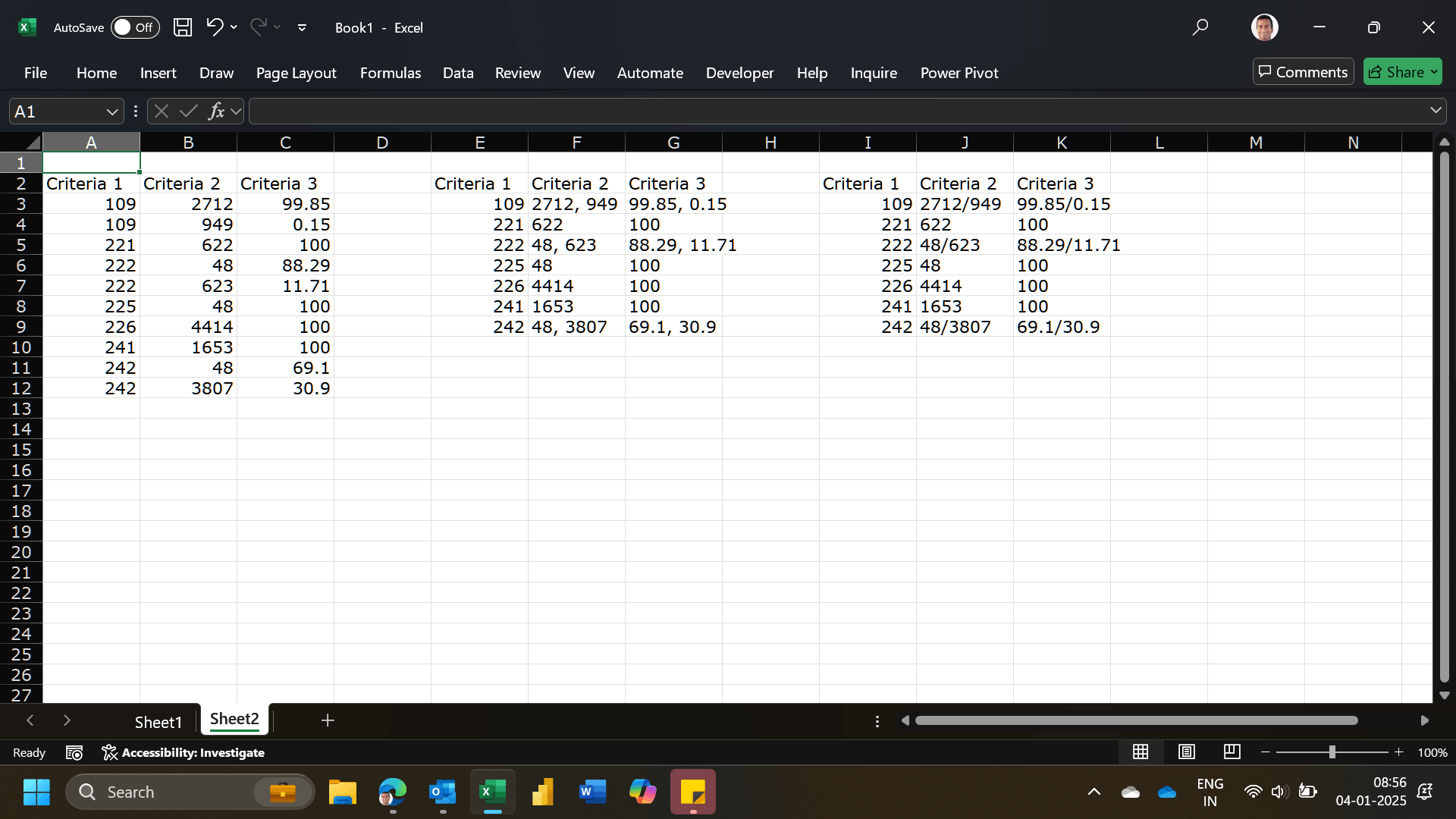Viewport: 1456px width, 819px height.
Task: Switch to Page Break Preview icon
Action: [1232, 752]
